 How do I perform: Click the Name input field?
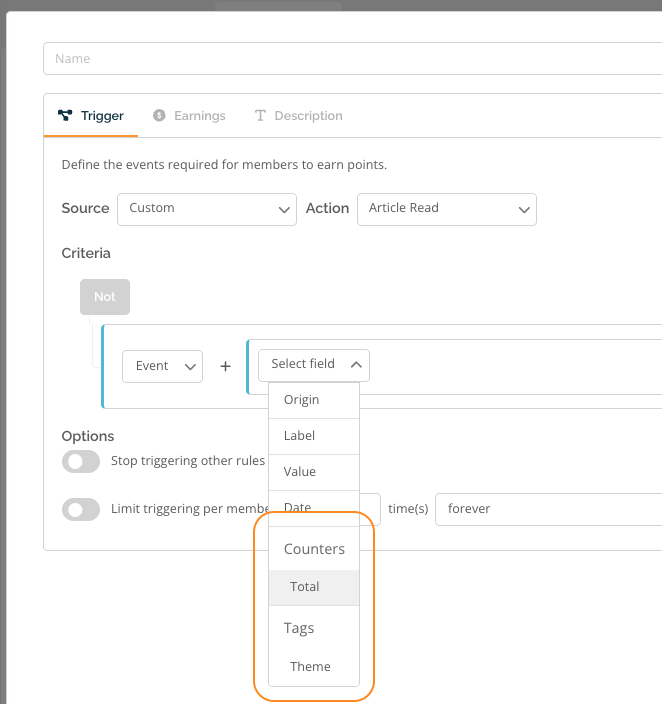353,58
